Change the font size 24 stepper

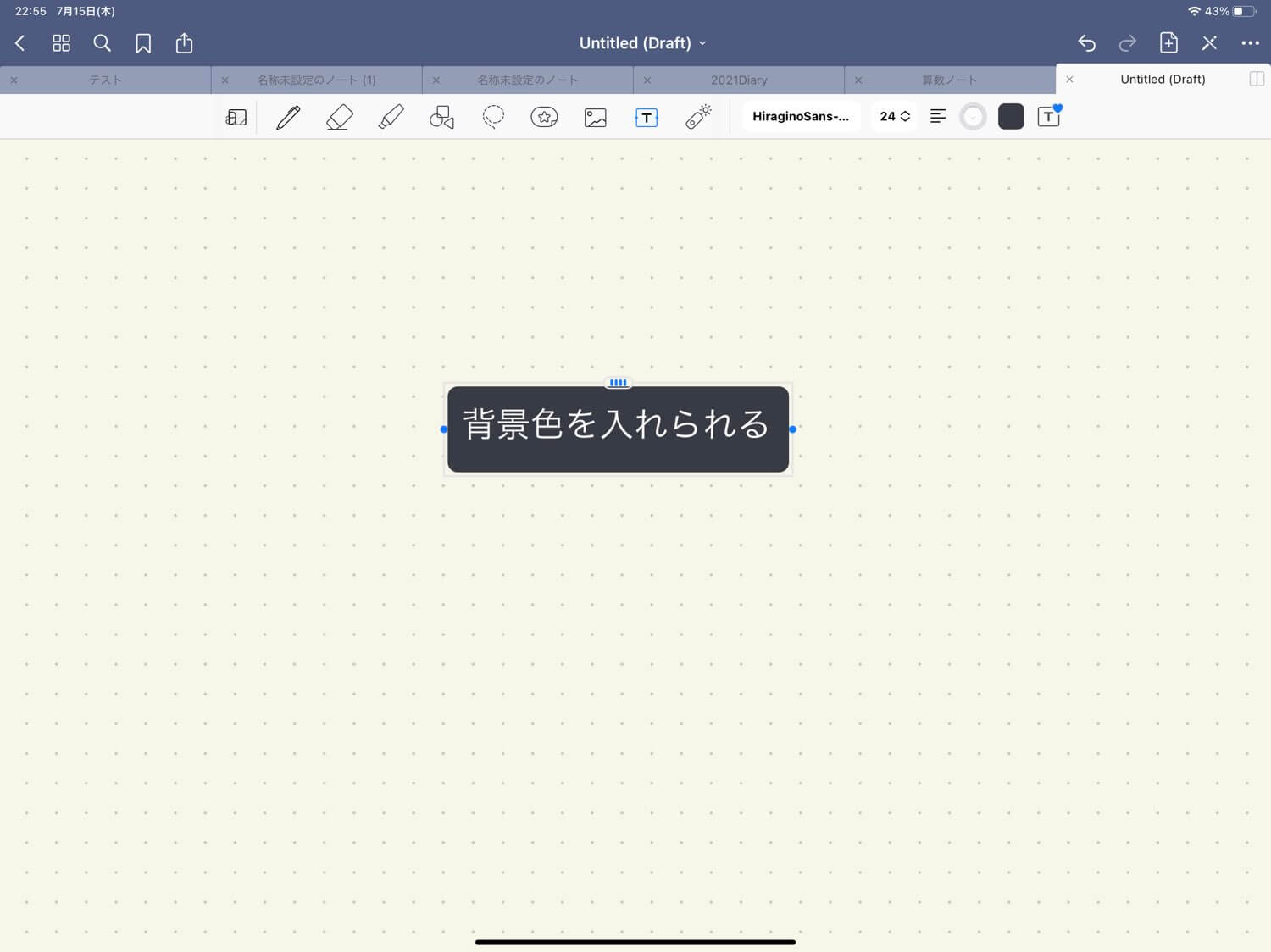point(895,117)
